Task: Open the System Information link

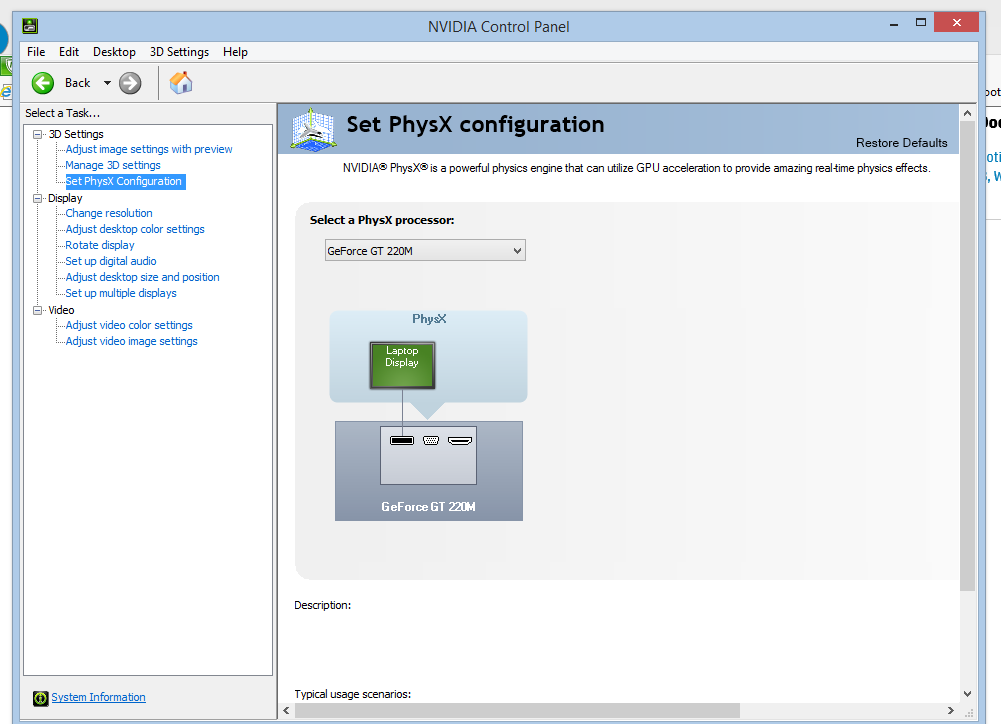Action: pos(98,697)
